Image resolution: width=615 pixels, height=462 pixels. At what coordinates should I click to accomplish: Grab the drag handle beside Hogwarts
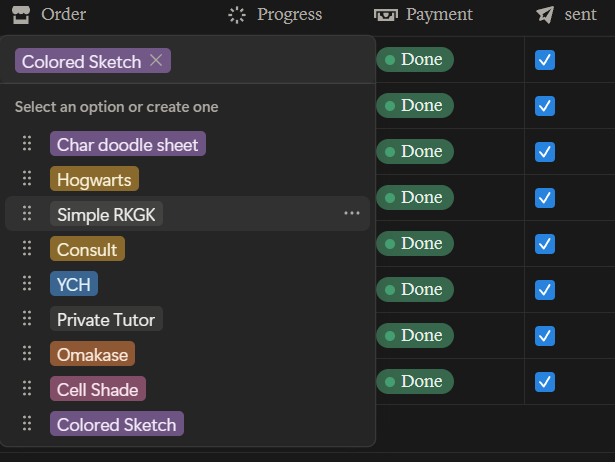(27, 178)
